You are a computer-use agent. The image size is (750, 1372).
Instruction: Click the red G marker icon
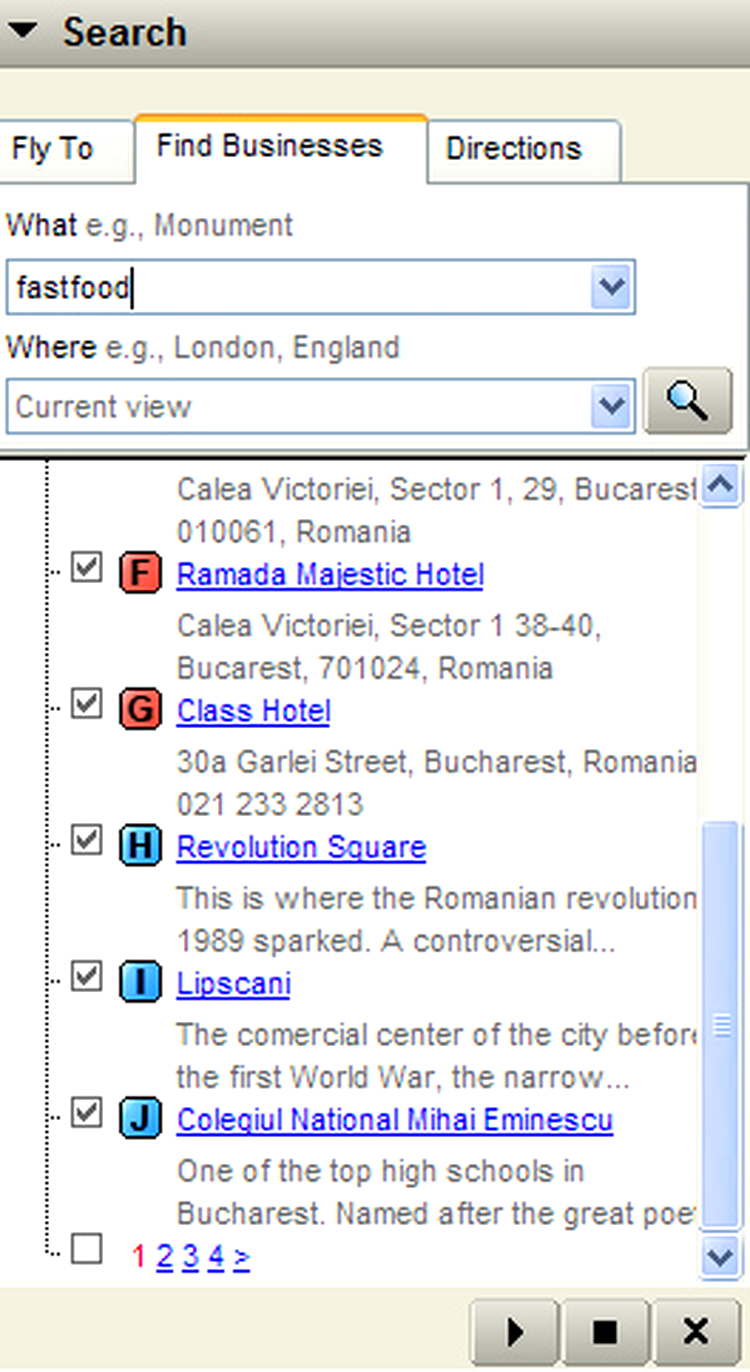click(140, 710)
